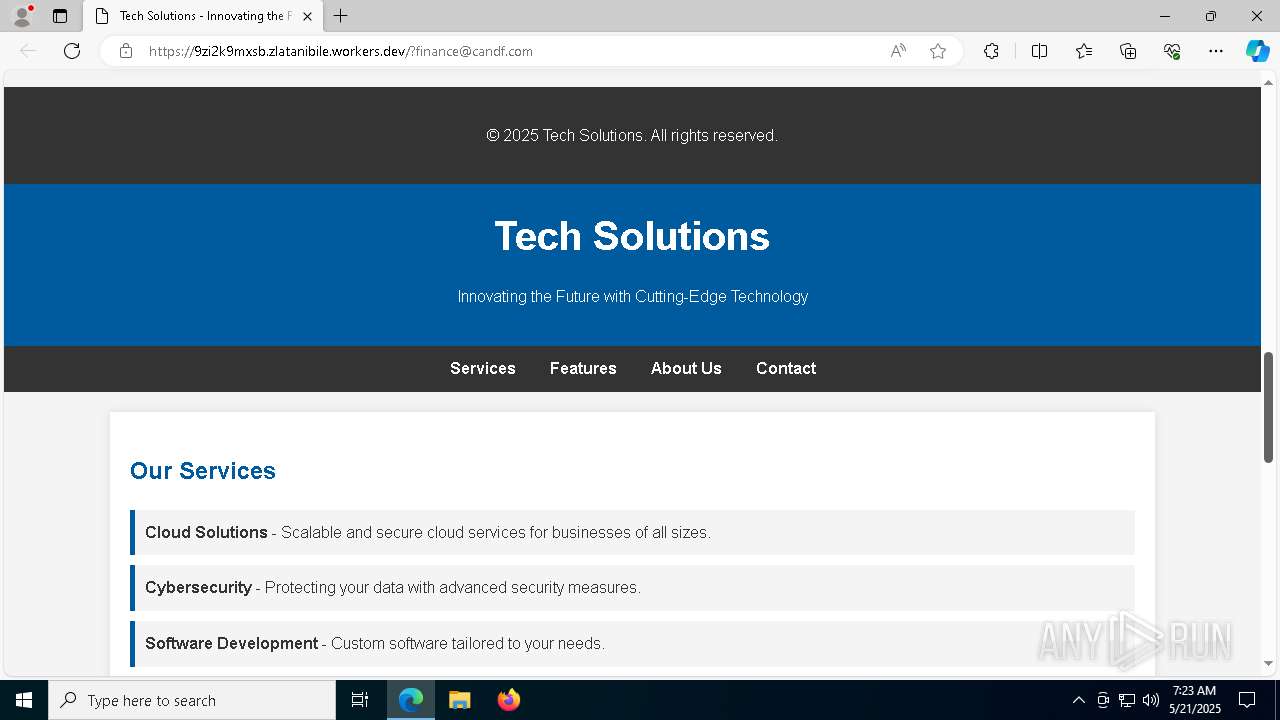This screenshot has width=1280, height=720.
Task: Click the scrollbar up arrow
Action: (x=1269, y=82)
